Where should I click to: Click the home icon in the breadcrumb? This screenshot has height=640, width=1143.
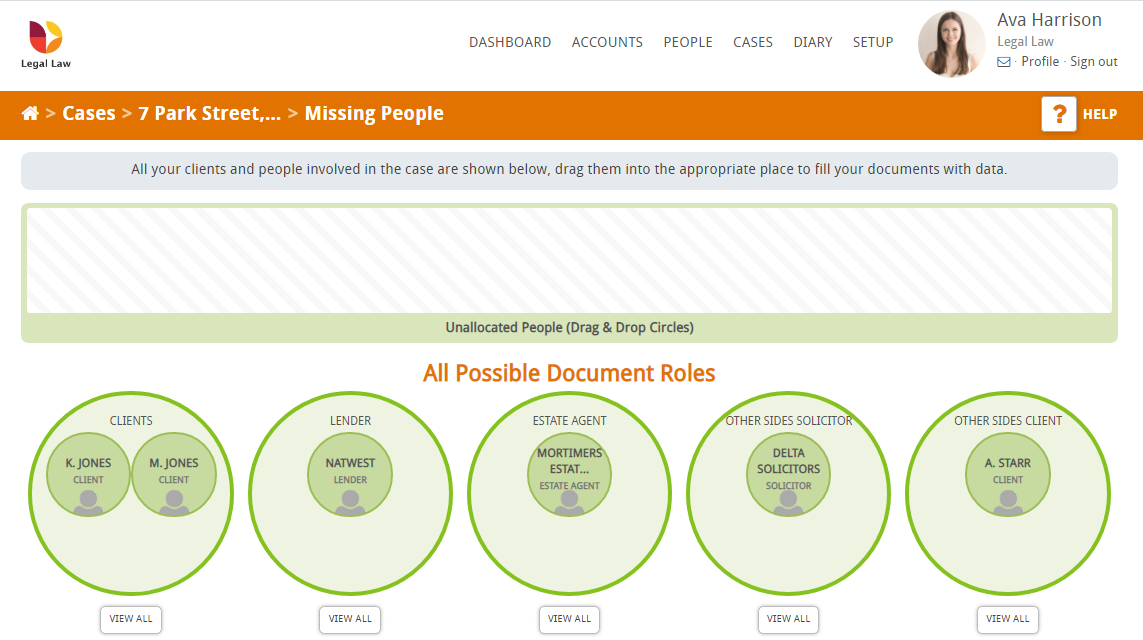[x=30, y=113]
